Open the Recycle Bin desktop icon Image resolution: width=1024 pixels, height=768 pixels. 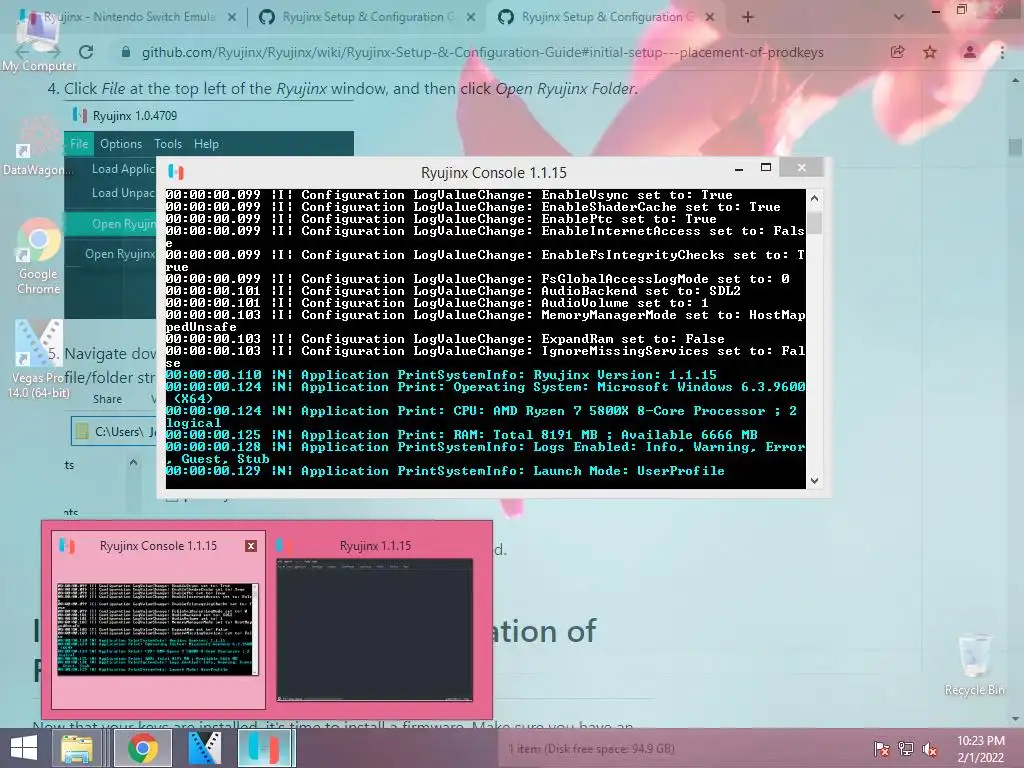tap(974, 664)
